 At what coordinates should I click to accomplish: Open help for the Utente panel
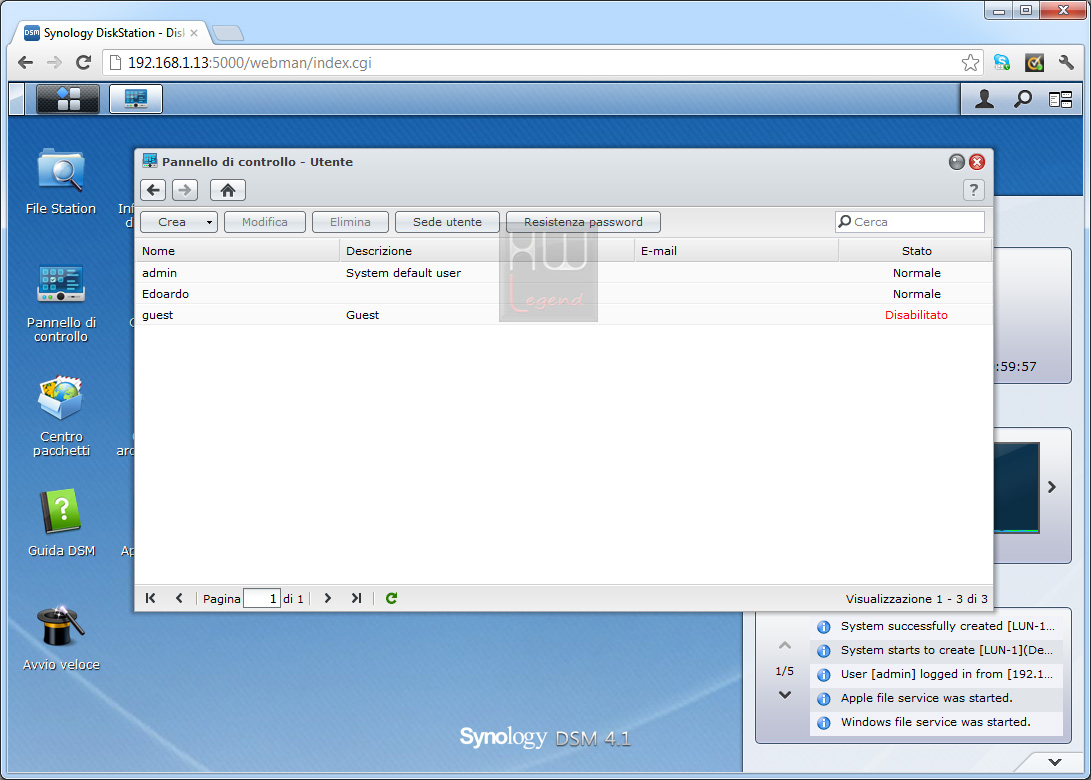[x=973, y=190]
